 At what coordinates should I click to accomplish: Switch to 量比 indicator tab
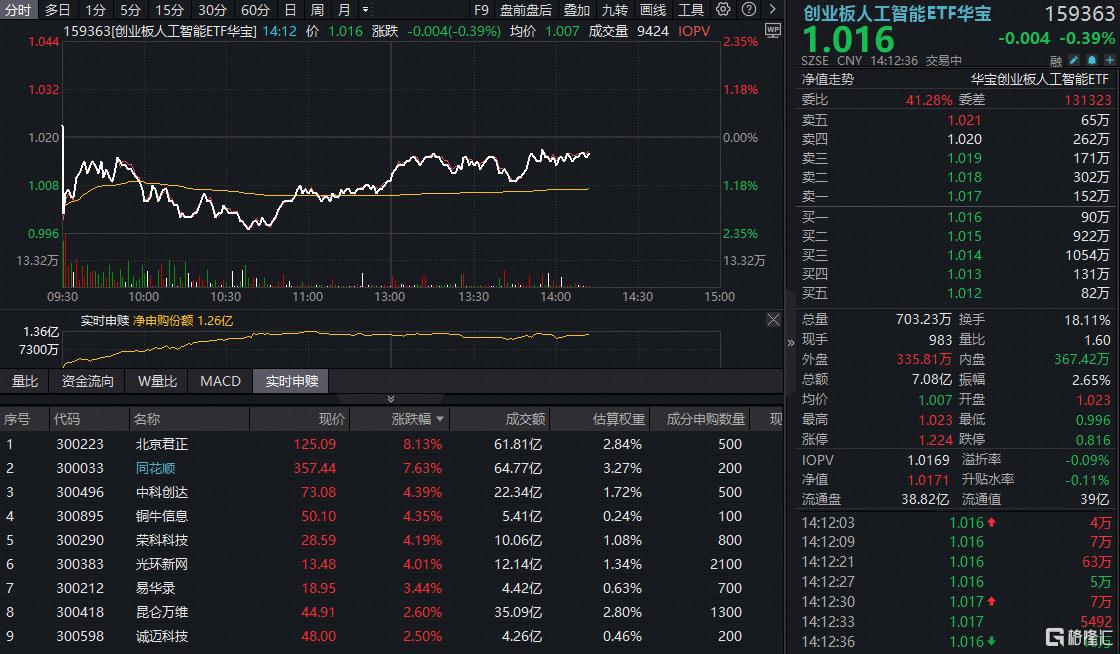click(x=25, y=381)
